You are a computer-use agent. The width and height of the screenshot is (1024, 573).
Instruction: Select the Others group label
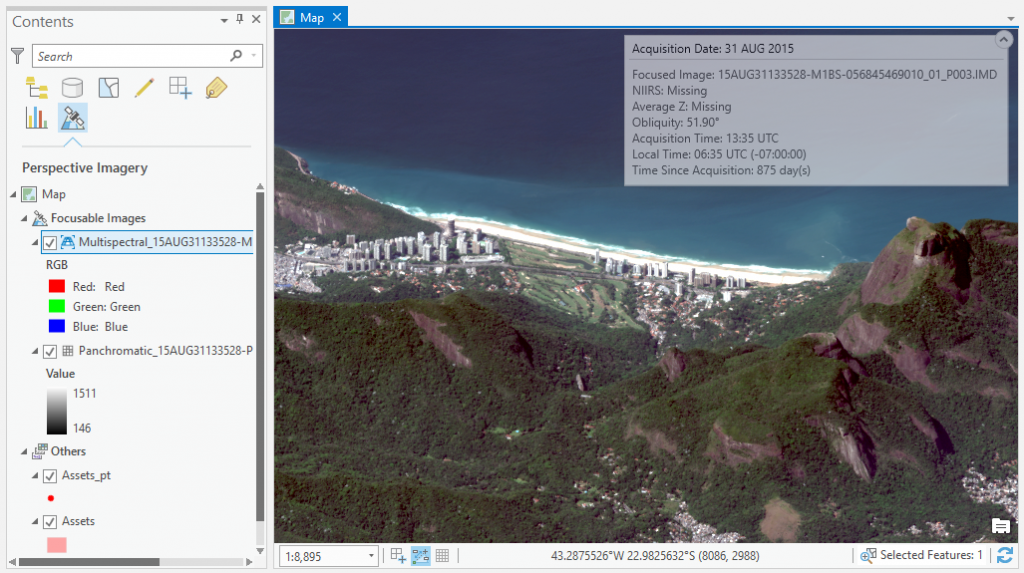[68, 451]
